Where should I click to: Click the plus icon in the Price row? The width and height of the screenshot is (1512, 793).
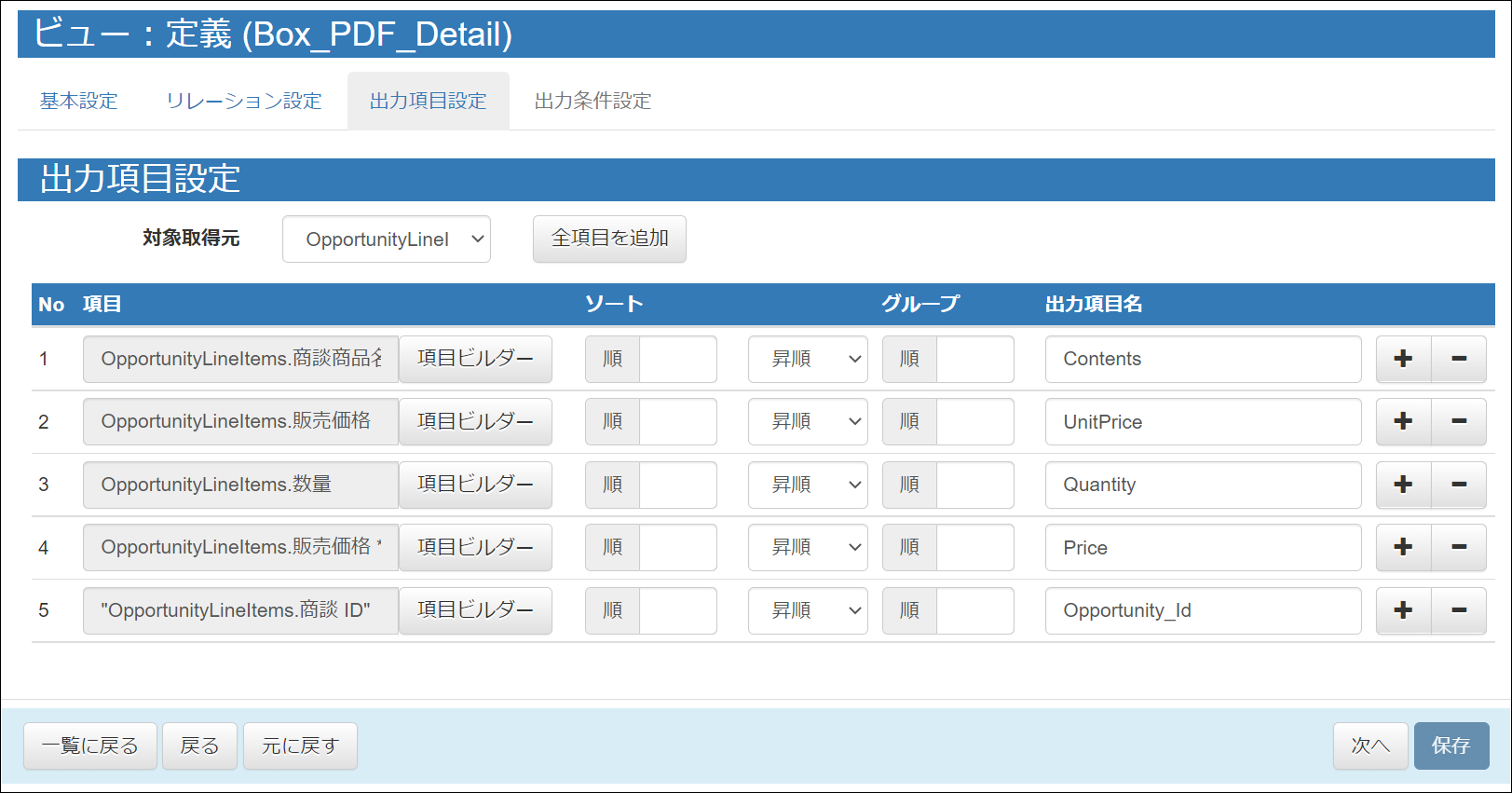pos(1403,547)
